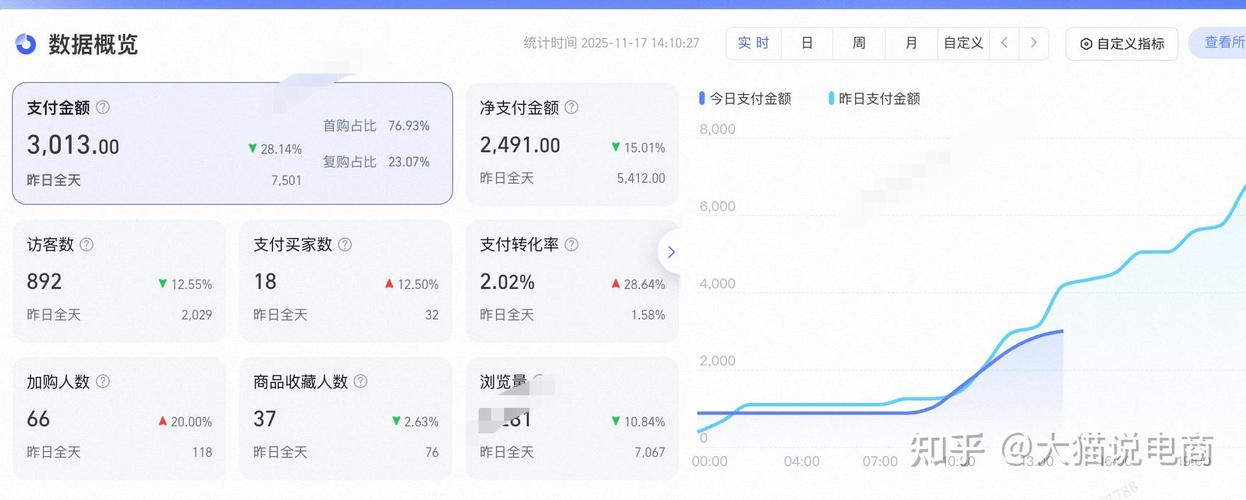Screen dimensions: 1246x500
Task: Click 首购占比 76.93% text
Action: 376,126
